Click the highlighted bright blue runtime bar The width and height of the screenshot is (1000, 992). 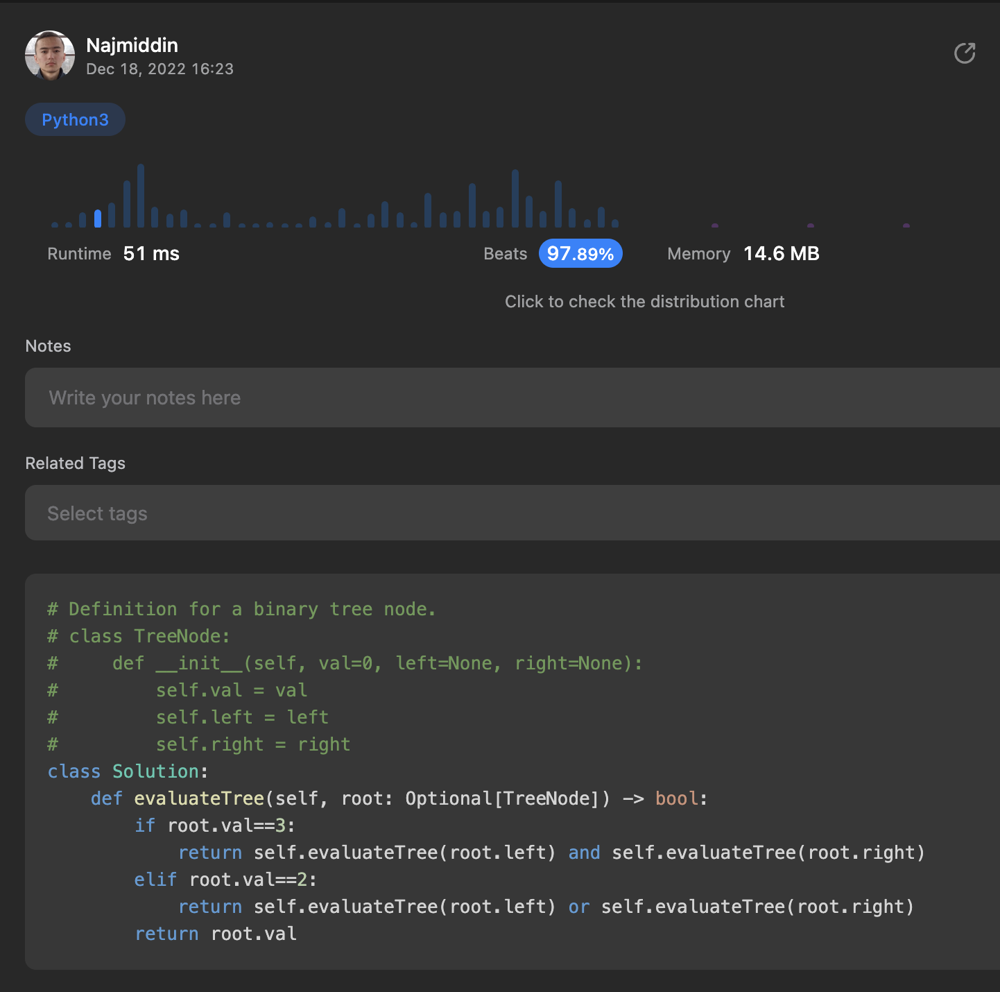98,218
